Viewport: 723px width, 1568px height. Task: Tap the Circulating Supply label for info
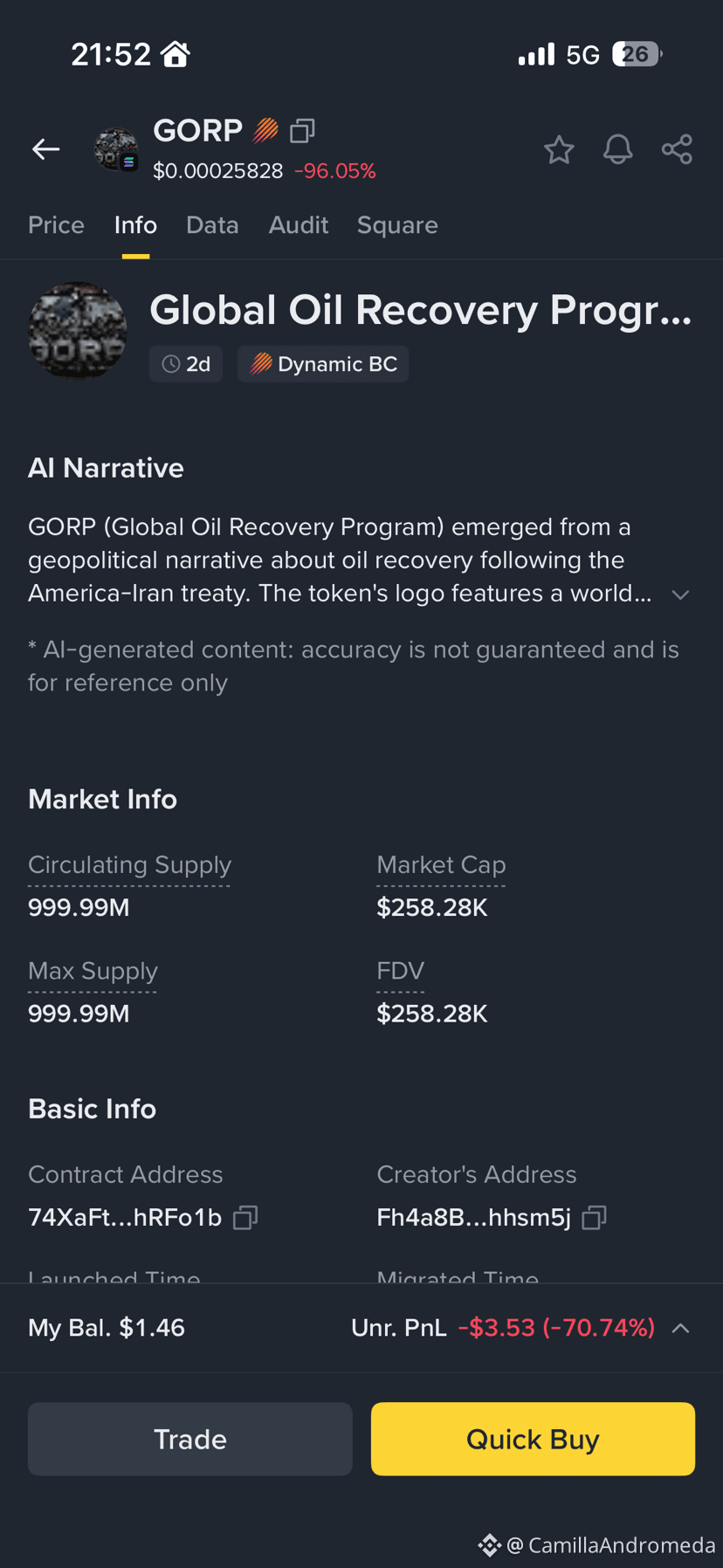129,865
